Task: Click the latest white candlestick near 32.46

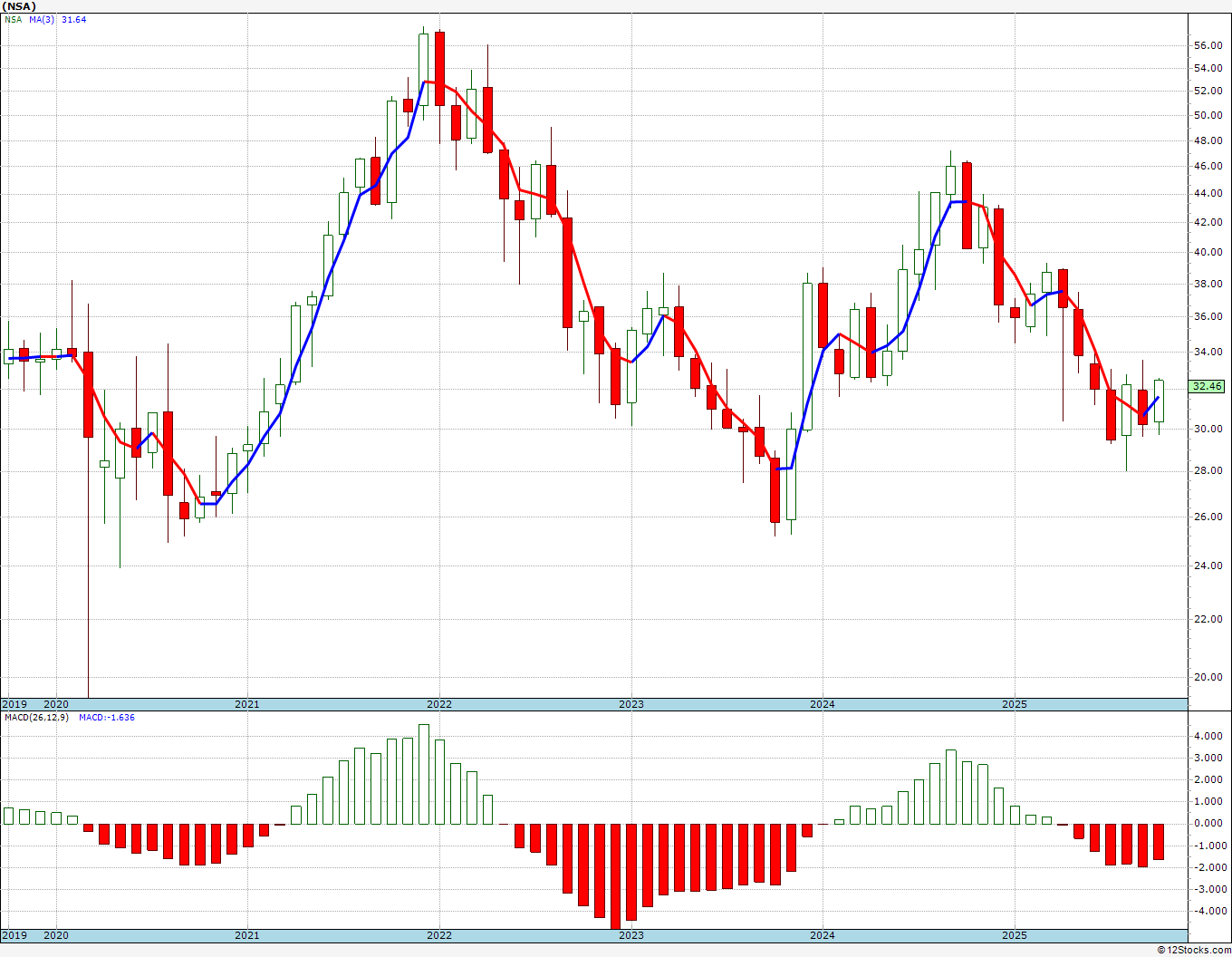Action: pos(1159,401)
